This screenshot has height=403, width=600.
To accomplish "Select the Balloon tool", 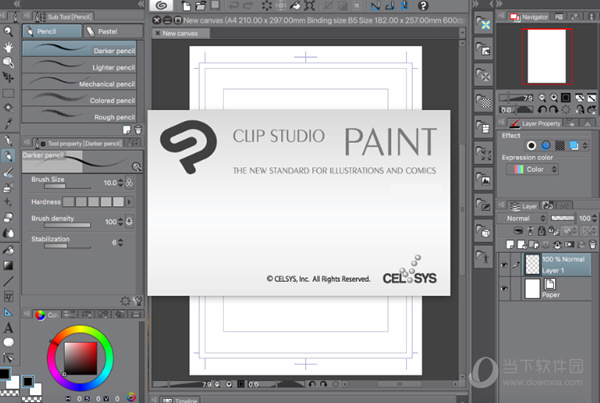I will (x=8, y=342).
